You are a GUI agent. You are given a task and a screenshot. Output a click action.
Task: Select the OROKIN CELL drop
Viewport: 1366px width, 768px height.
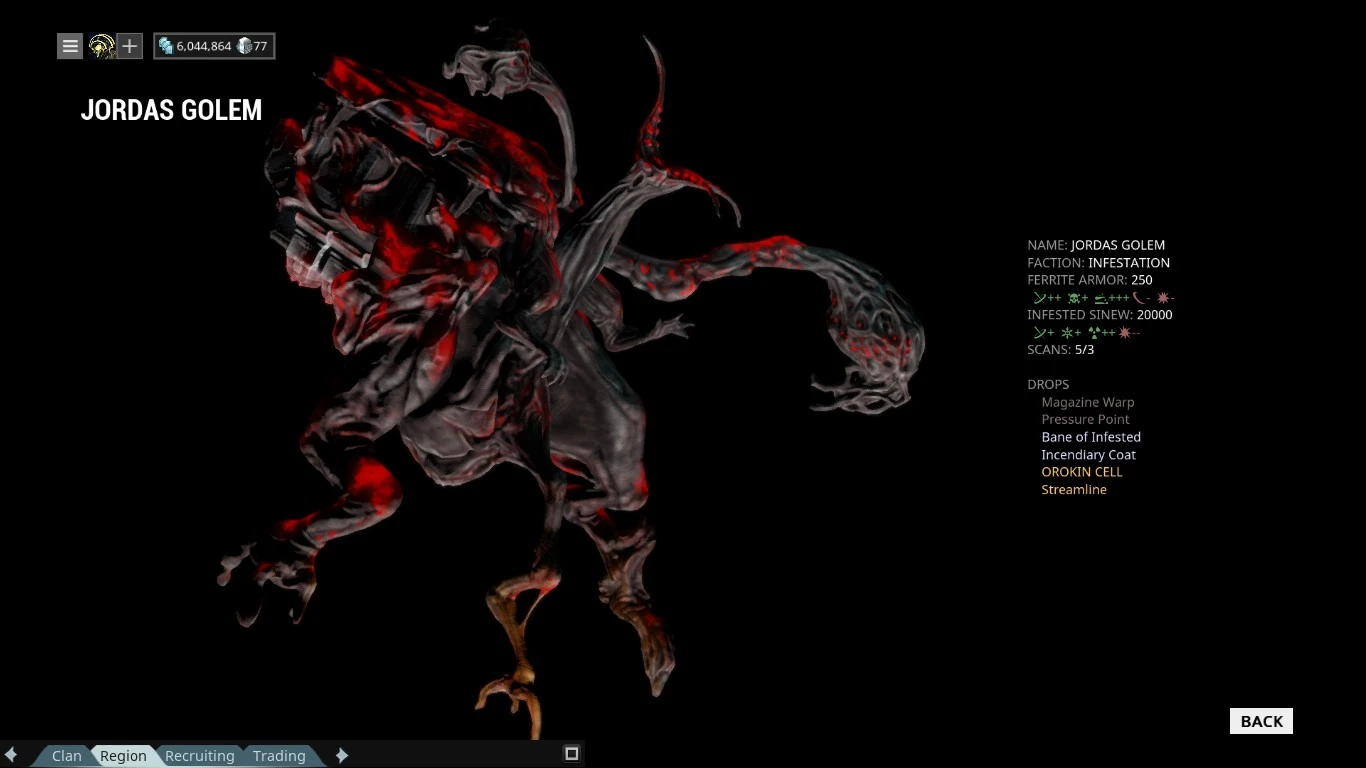point(1081,472)
